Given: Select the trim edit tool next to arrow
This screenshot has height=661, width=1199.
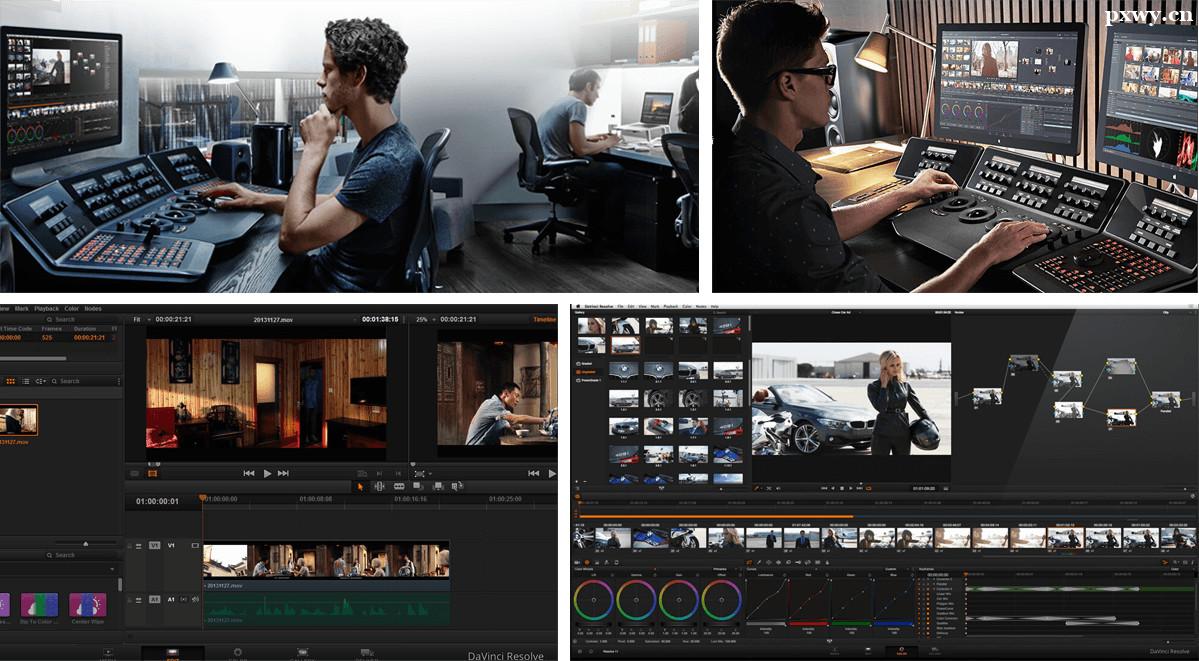Looking at the screenshot, I should pyautogui.click(x=379, y=486).
